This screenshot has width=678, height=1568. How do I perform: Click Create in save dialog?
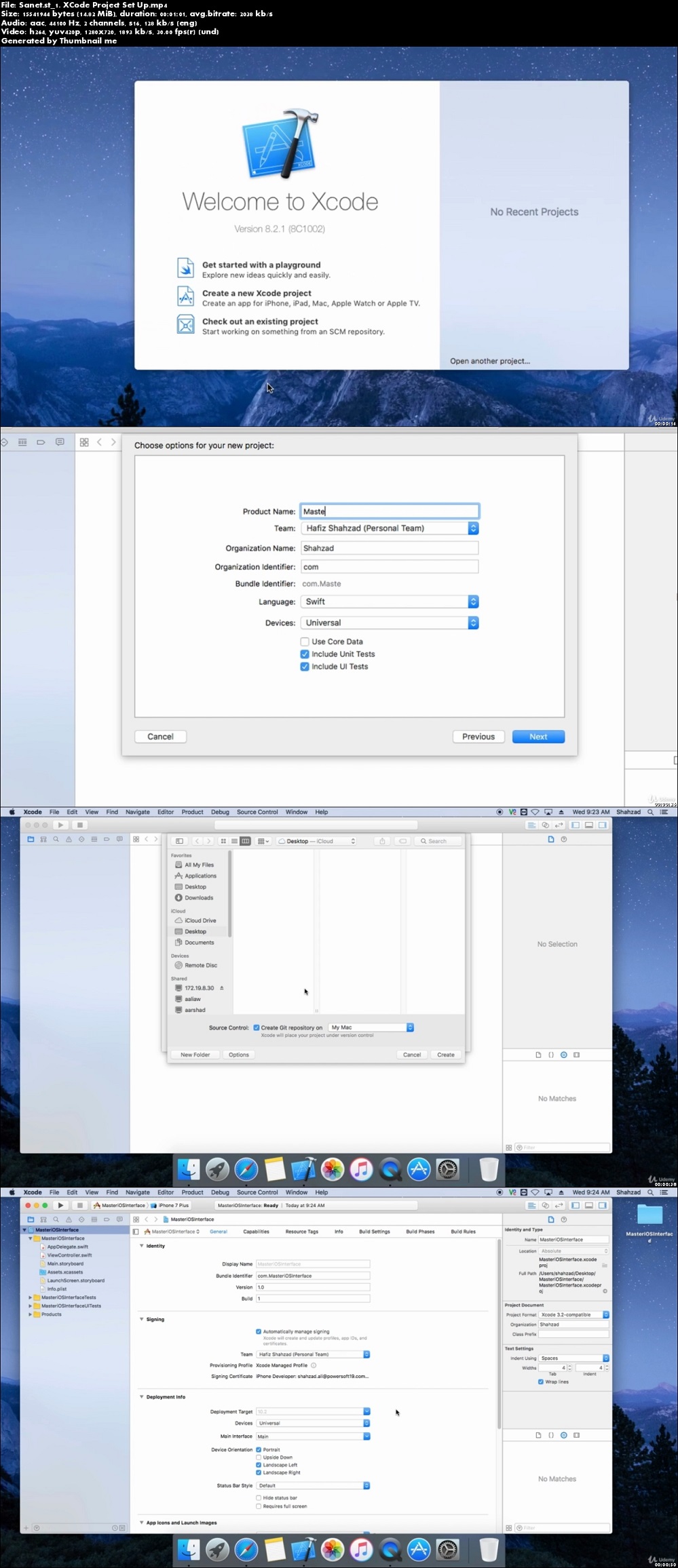(x=446, y=1055)
